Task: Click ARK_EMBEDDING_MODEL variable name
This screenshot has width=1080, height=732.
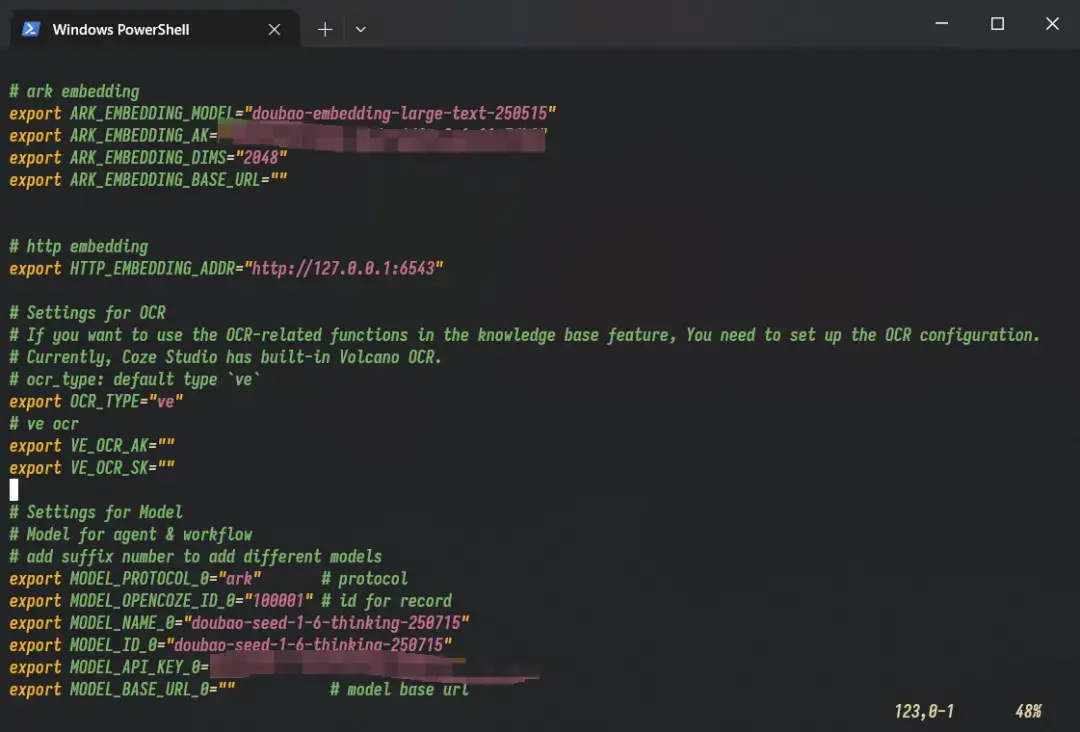Action: point(152,114)
